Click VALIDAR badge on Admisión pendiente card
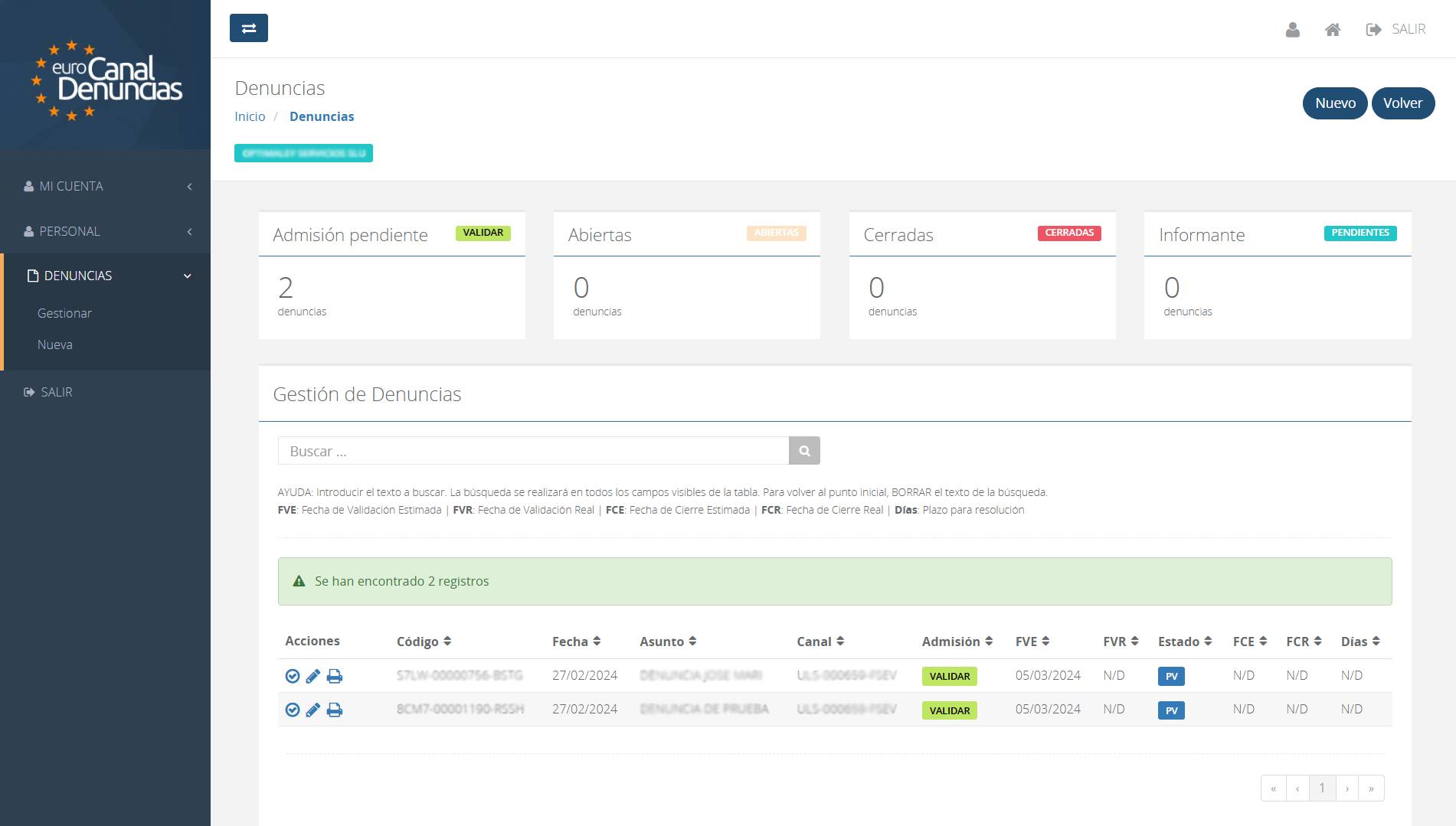This screenshot has width=1456, height=826. 483,233
